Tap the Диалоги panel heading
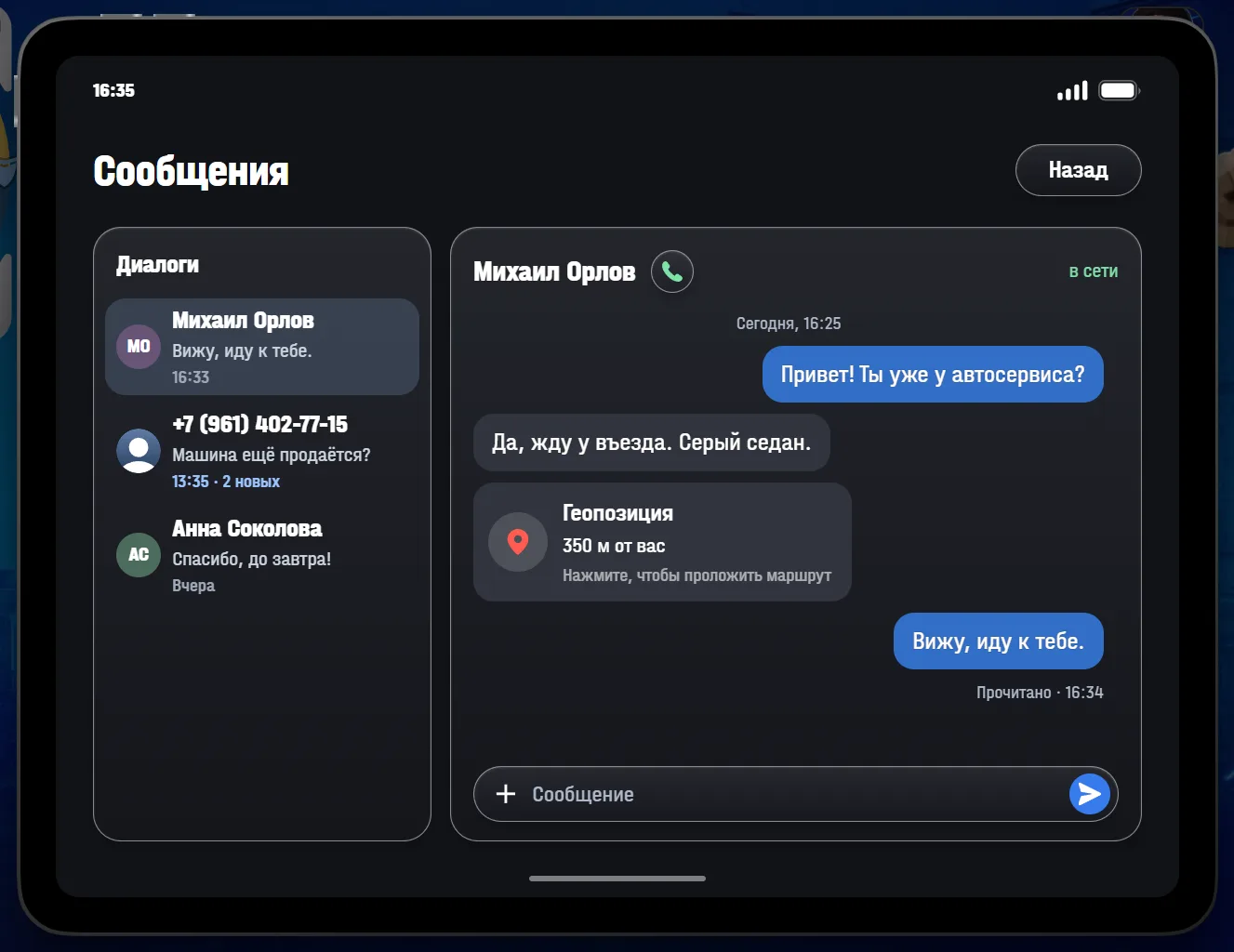Screen dimensions: 1234x952 click(x=157, y=265)
